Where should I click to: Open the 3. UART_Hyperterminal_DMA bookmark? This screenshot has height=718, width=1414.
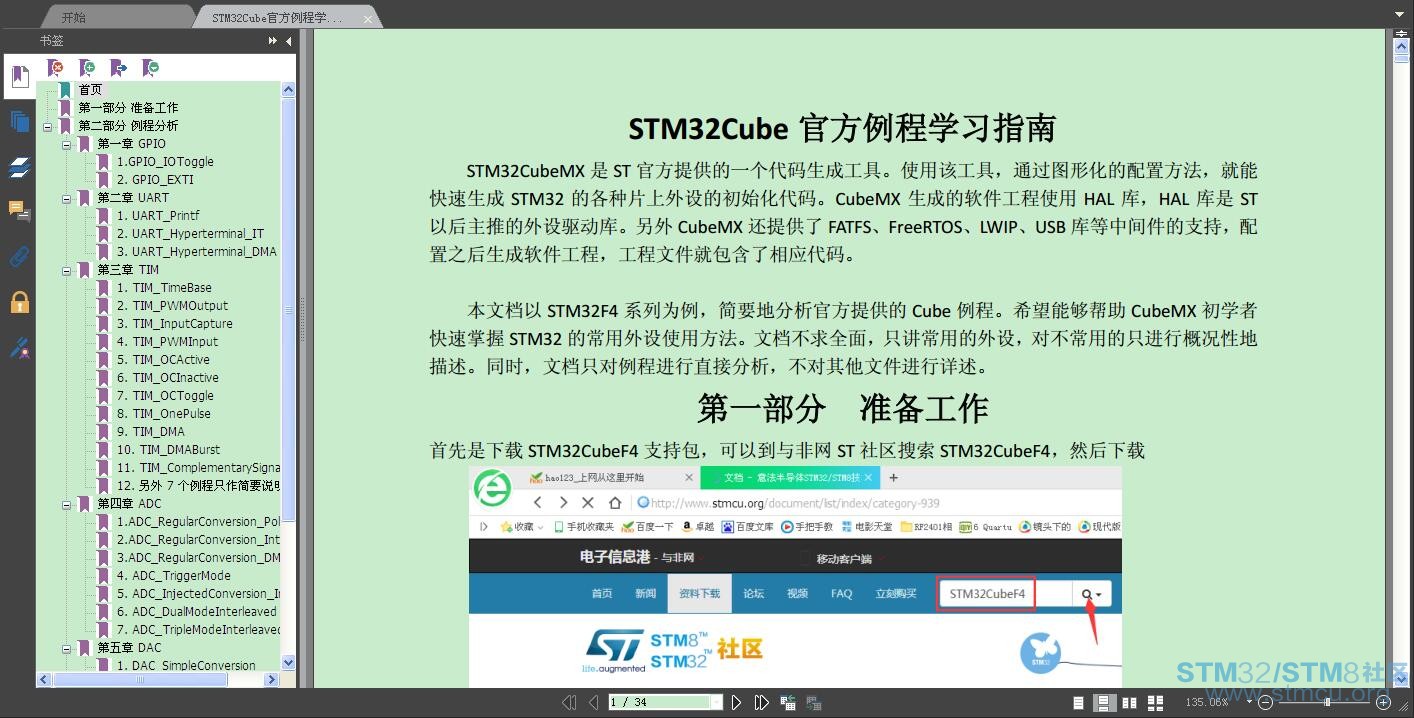coord(196,252)
